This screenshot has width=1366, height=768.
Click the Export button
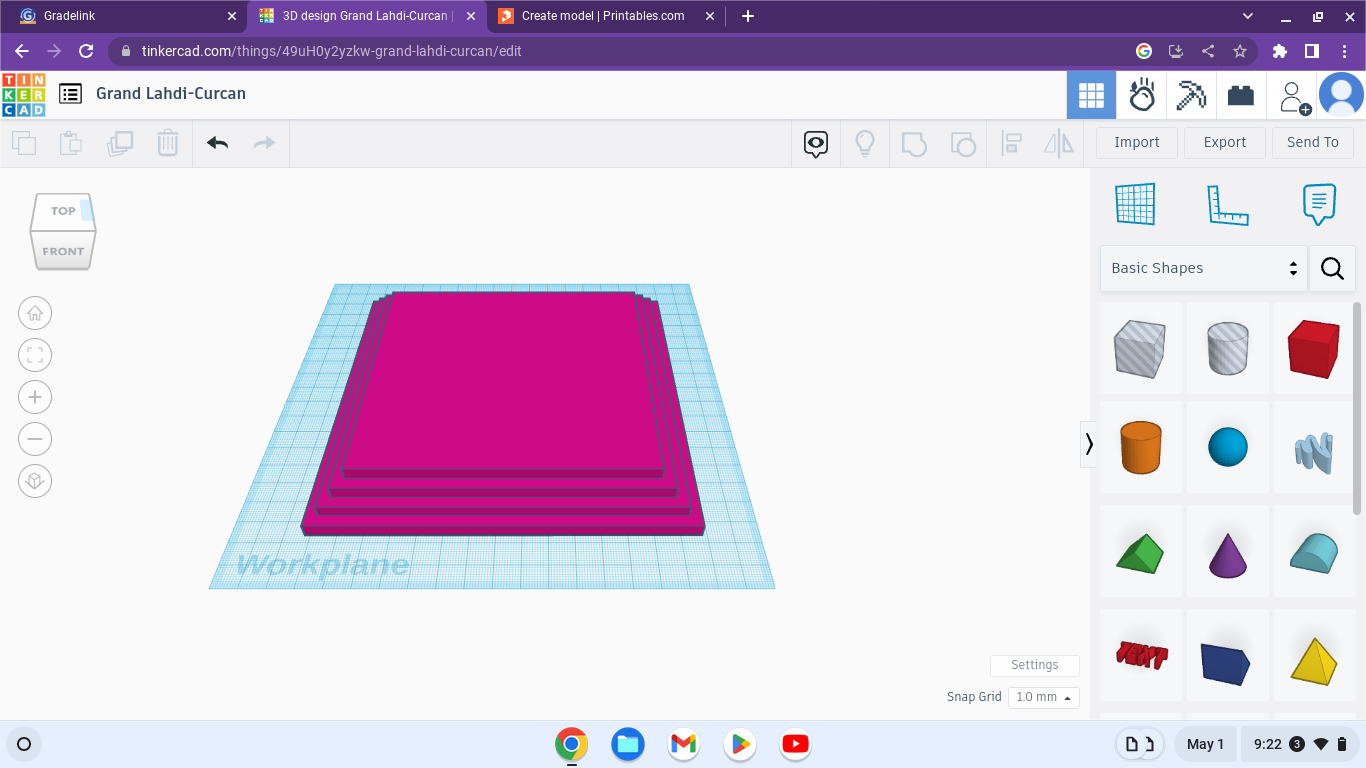tap(1224, 142)
